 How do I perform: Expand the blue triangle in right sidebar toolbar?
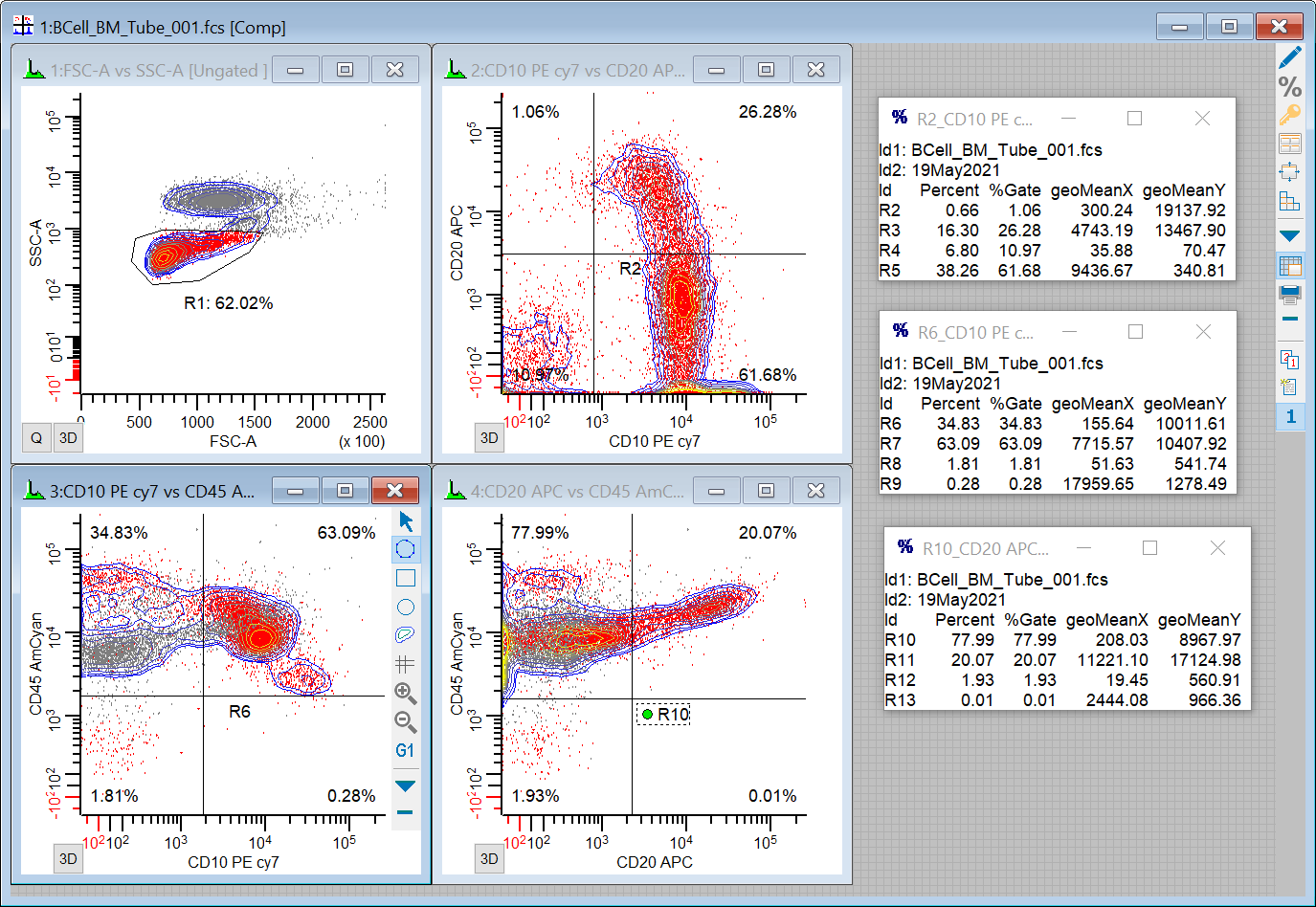click(1290, 235)
